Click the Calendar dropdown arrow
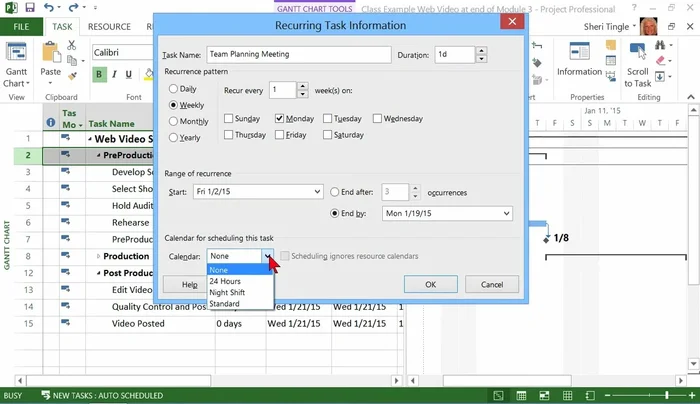 point(267,256)
